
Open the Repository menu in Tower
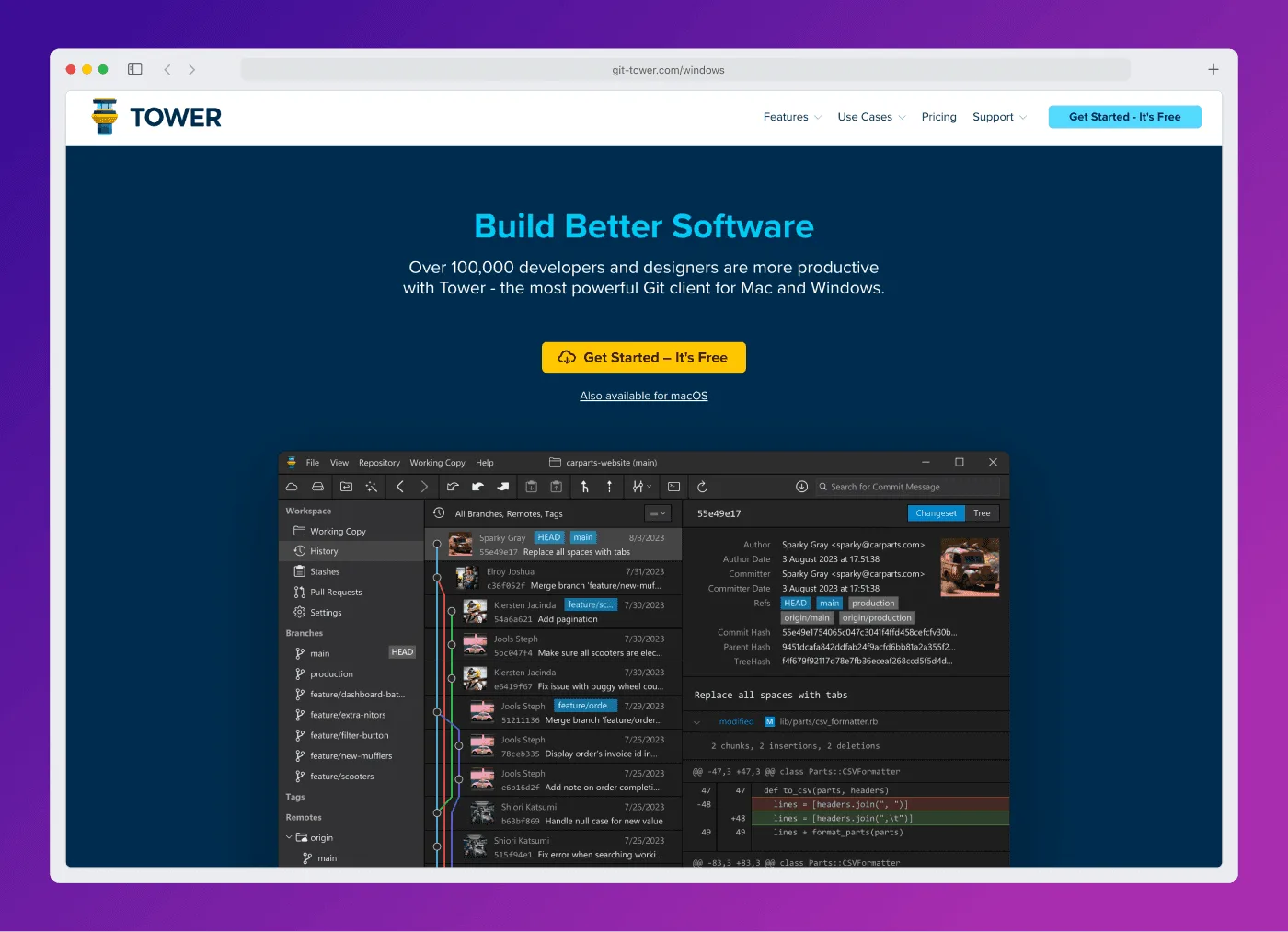click(379, 463)
